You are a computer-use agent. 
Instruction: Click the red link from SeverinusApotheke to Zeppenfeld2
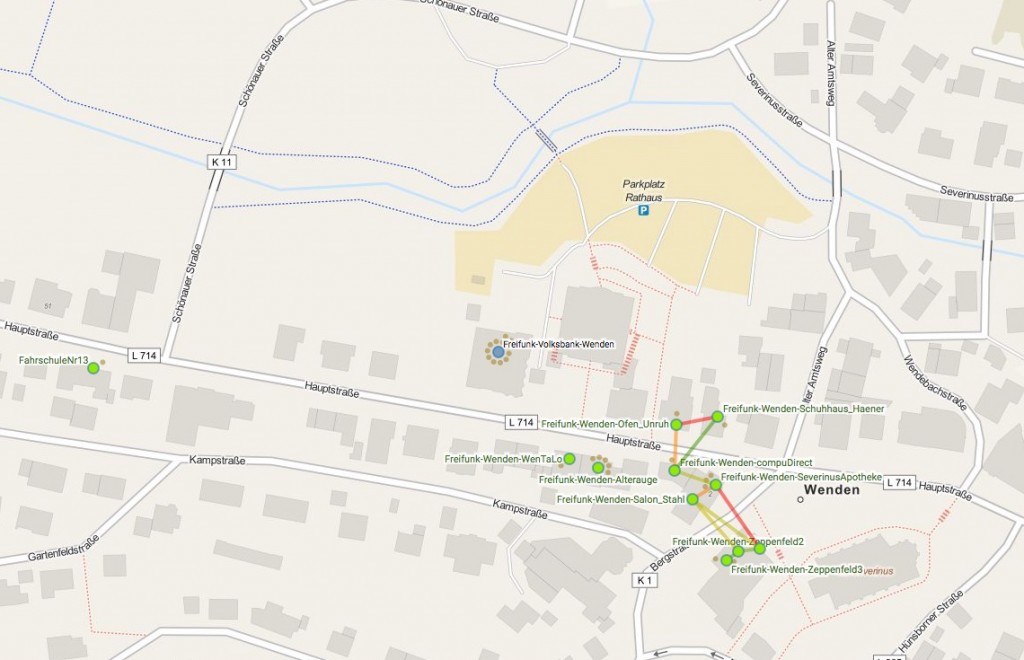pyautogui.click(x=737, y=516)
